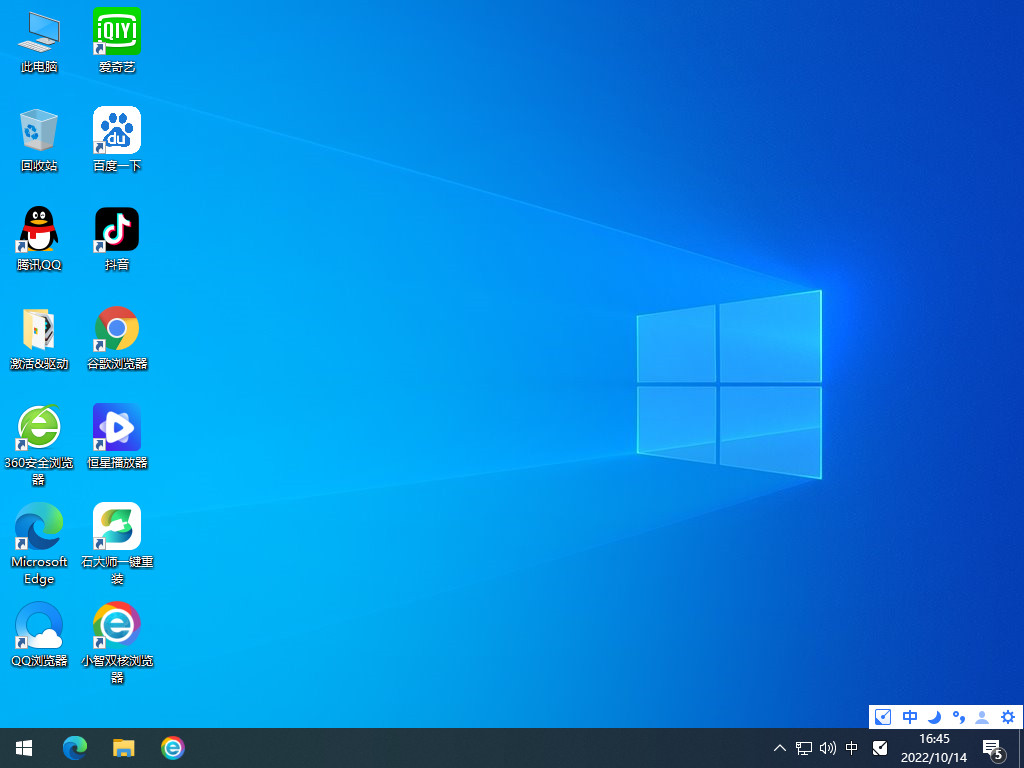This screenshot has height=768, width=1024.
Task: Toggle Chinese/English input mode on IME bar
Action: [910, 717]
